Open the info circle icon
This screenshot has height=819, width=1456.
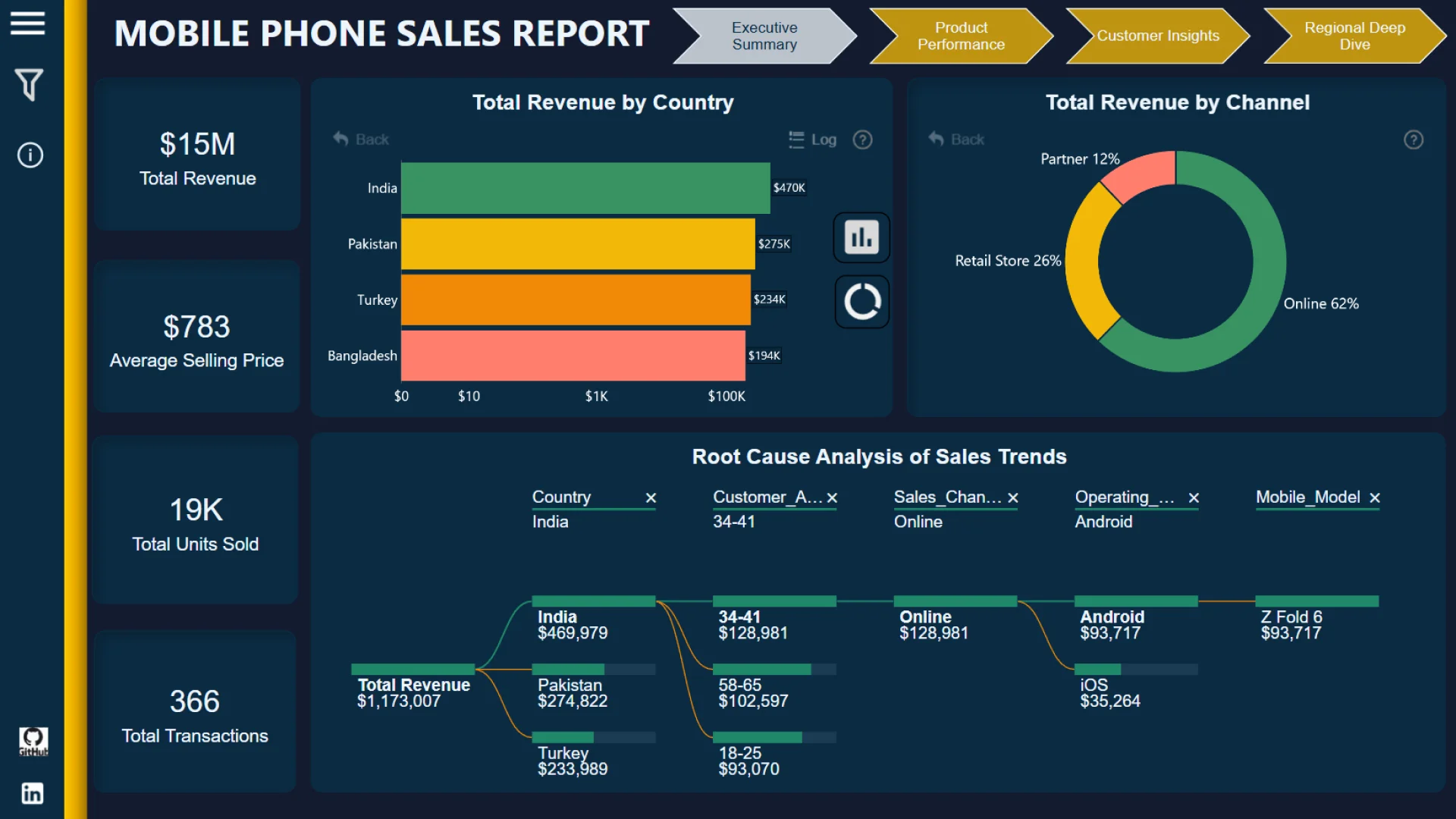30,155
